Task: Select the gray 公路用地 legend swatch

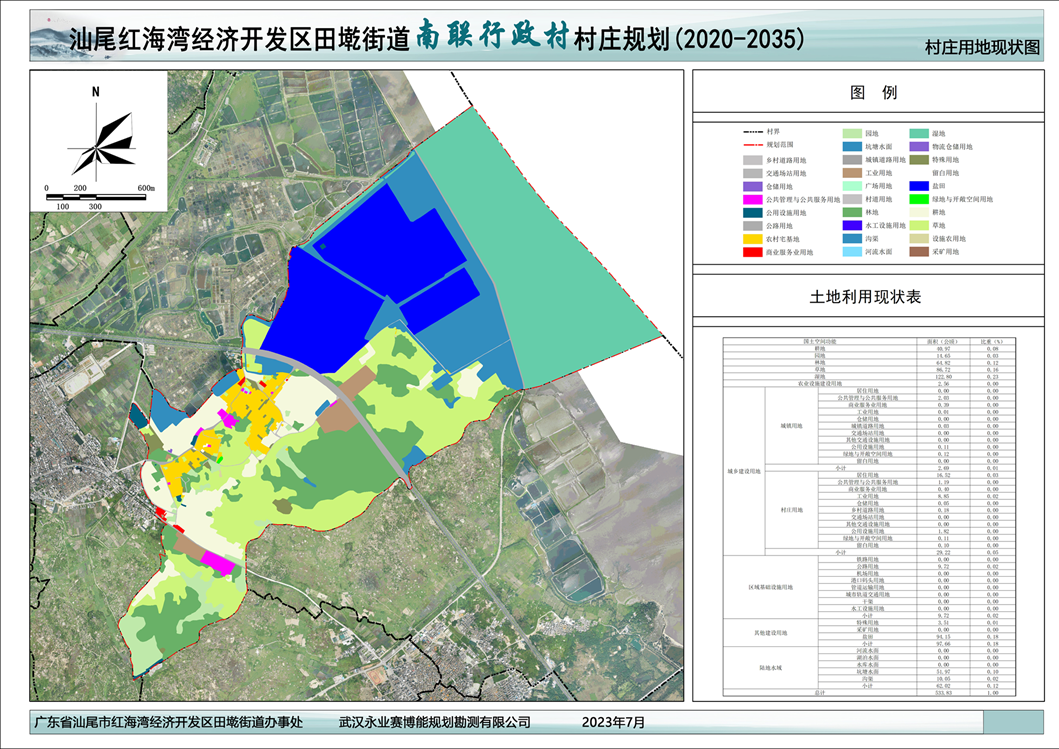Action: (752, 226)
